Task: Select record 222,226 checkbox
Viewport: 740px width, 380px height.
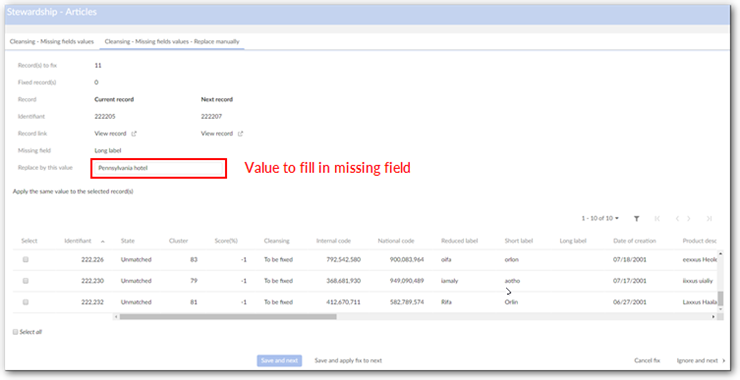Action: 25,259
